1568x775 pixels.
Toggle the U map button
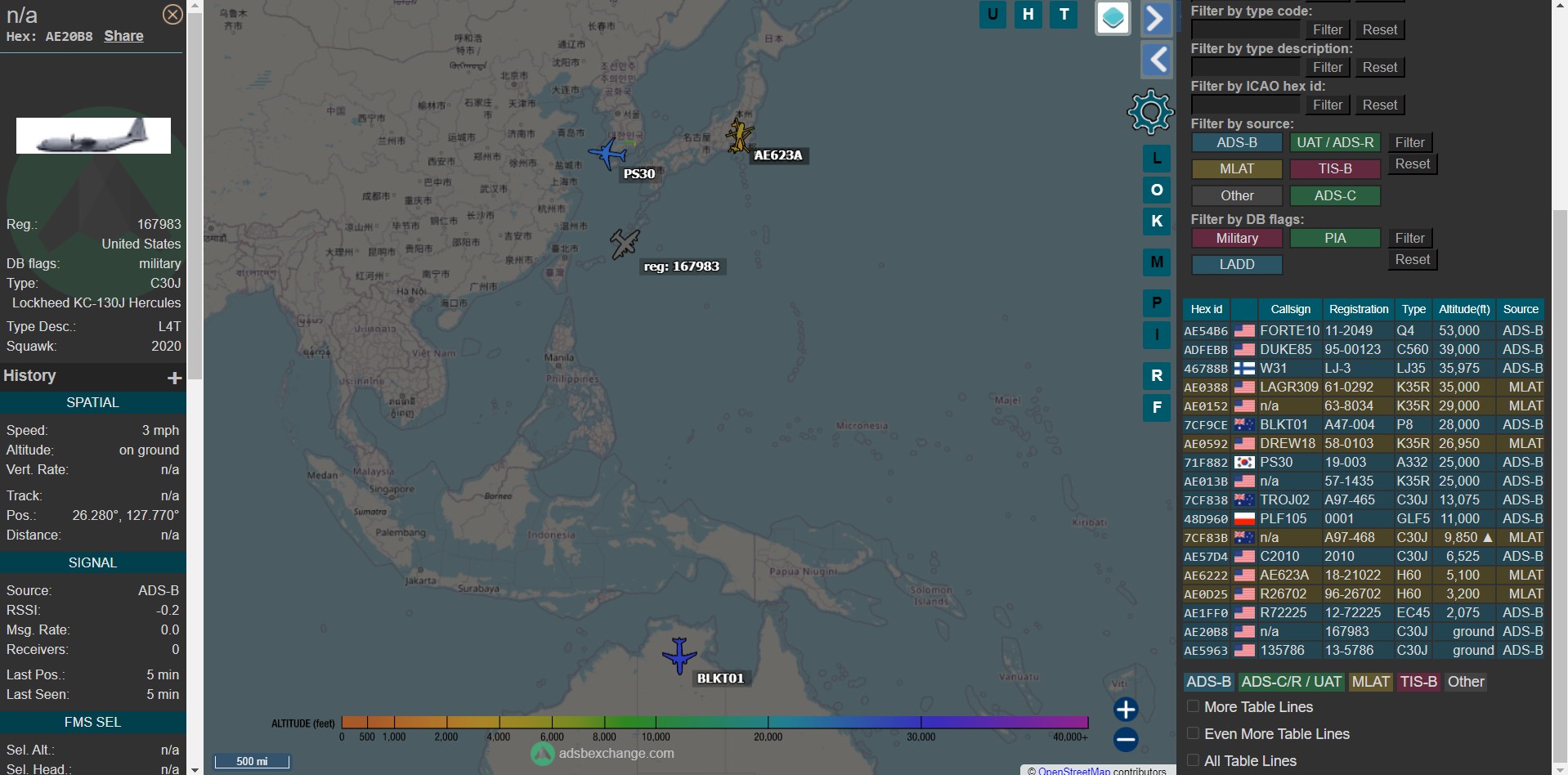(x=992, y=14)
